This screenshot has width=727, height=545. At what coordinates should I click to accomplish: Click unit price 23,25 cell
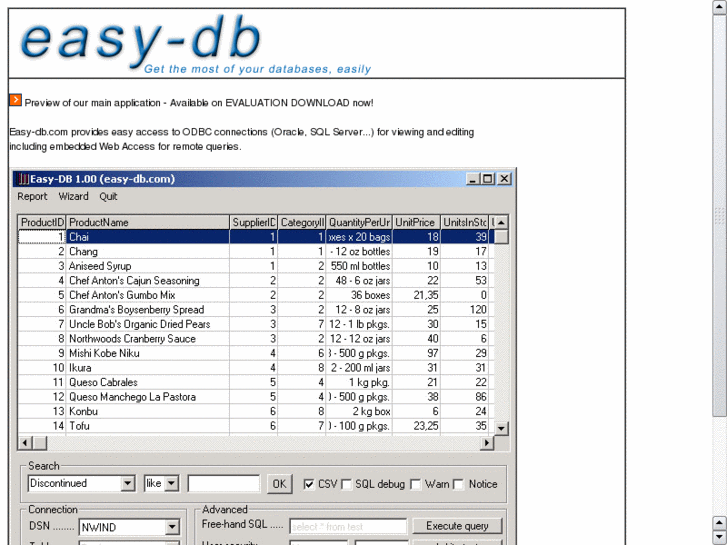(416, 426)
